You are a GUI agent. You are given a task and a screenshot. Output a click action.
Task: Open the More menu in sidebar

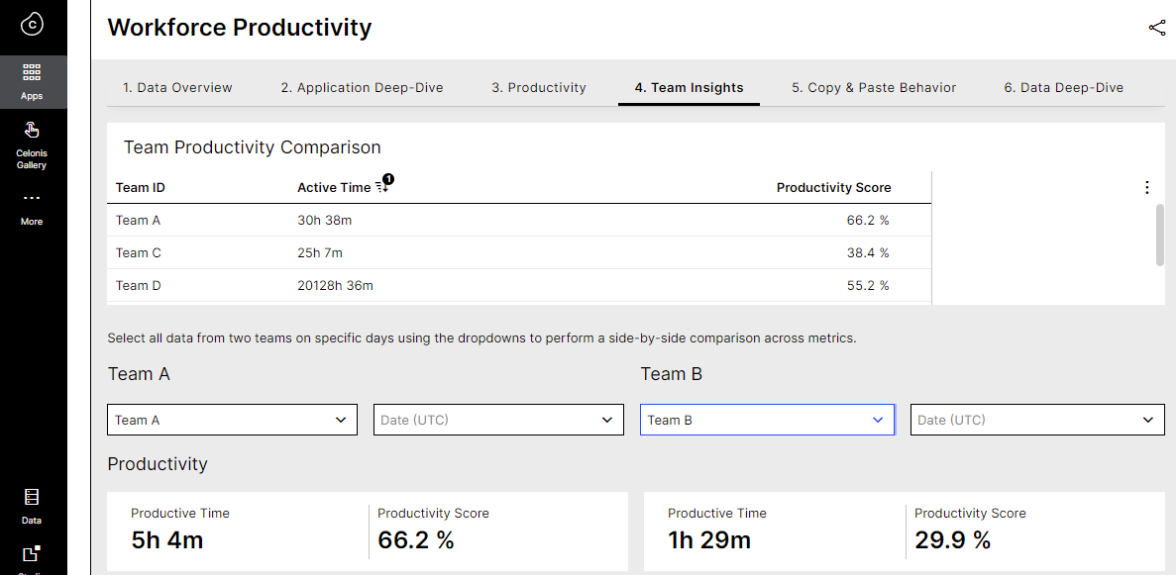click(32, 208)
